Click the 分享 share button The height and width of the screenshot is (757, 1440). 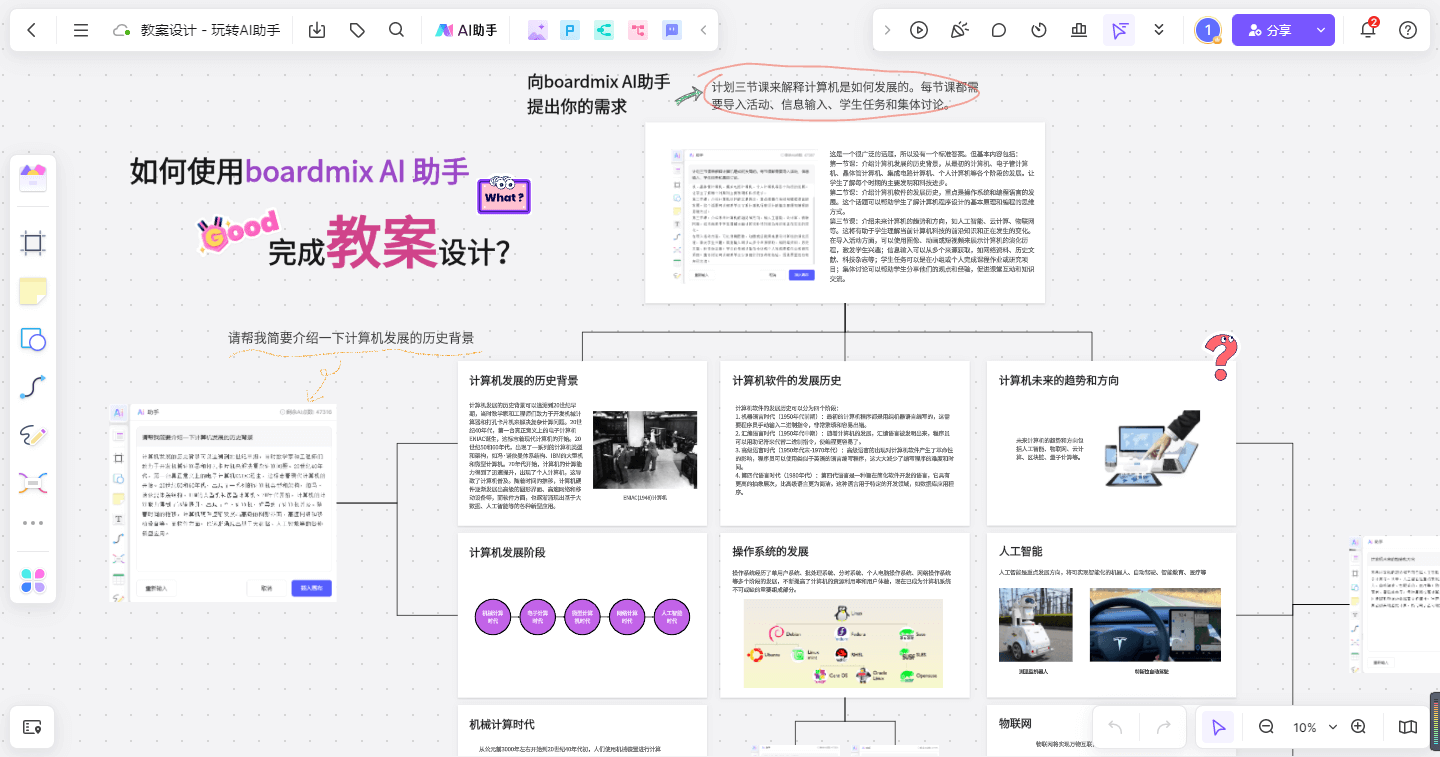click(x=1270, y=30)
